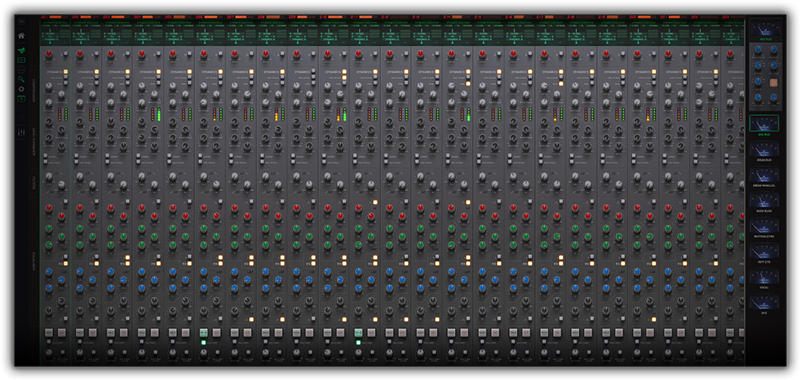
Task: Click the gain reduction meter on channel 004
Action: (156, 114)
